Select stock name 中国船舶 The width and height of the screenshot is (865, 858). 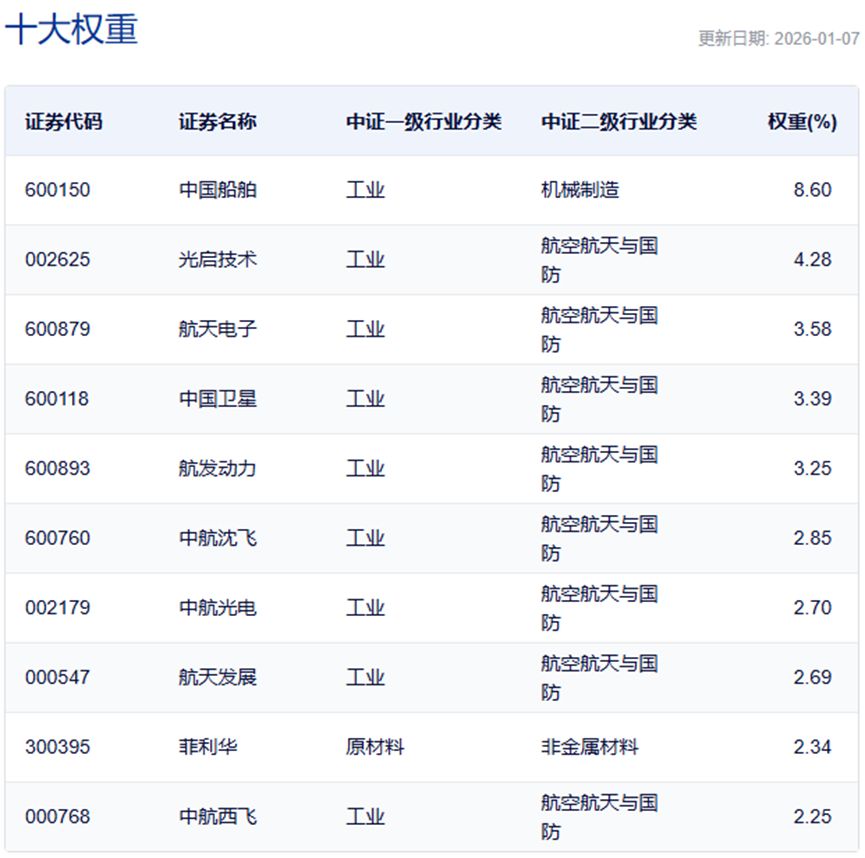pyautogui.click(x=217, y=190)
